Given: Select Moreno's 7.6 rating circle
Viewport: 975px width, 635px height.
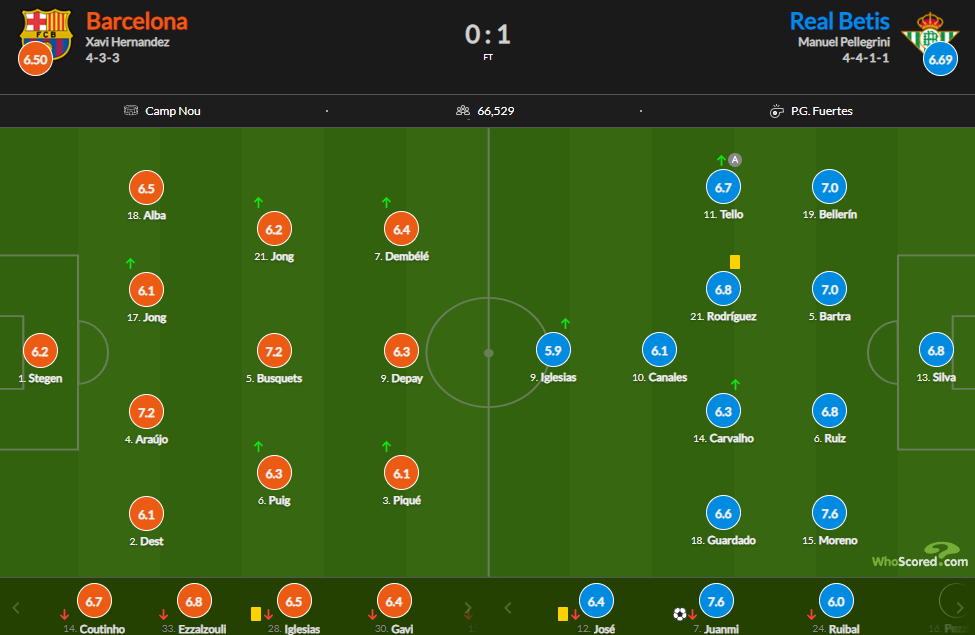Looking at the screenshot, I should [x=829, y=514].
